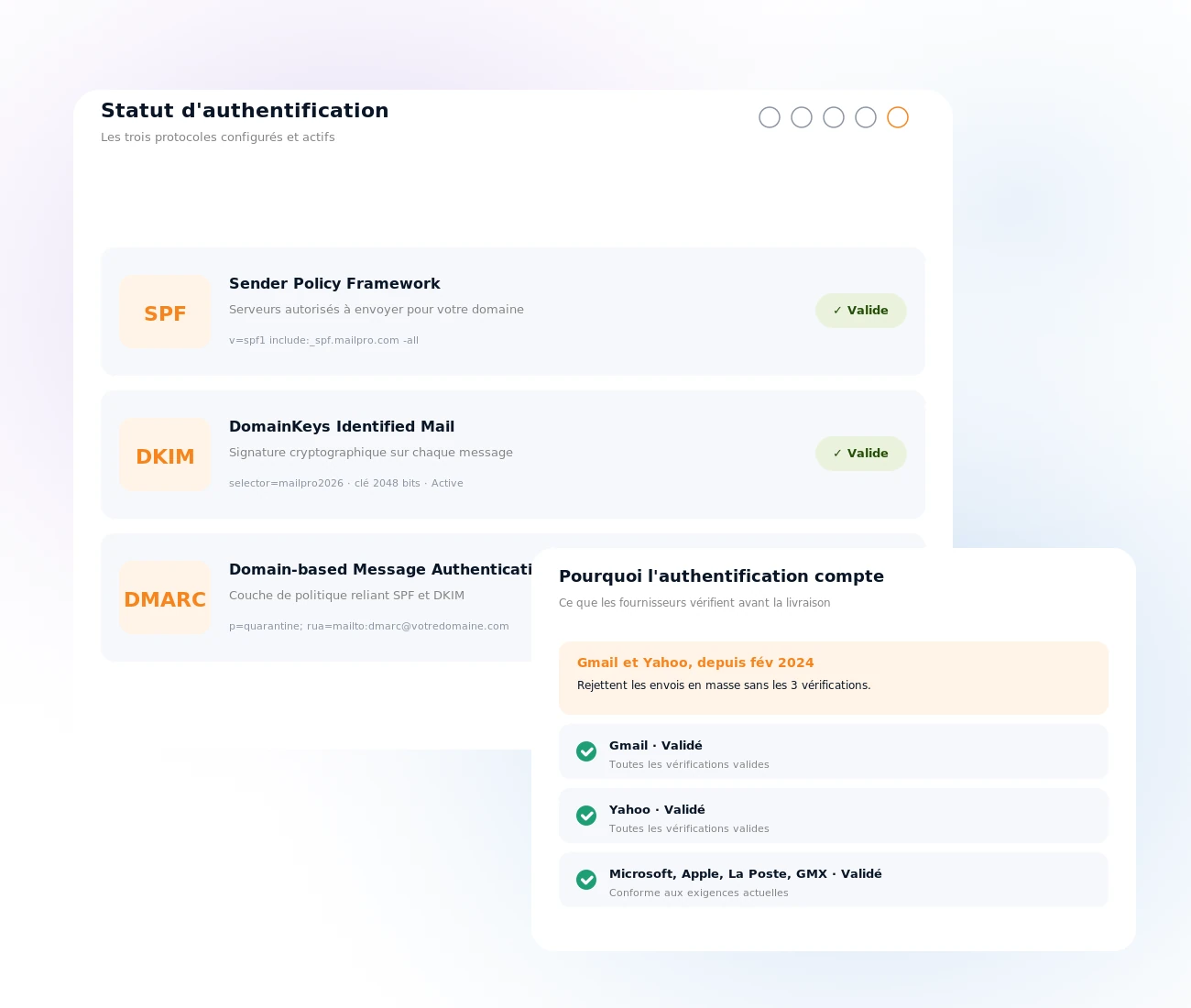Click the green checkmark beside Gmail · Validé
This screenshot has height=1008, width=1191.
tap(586, 751)
